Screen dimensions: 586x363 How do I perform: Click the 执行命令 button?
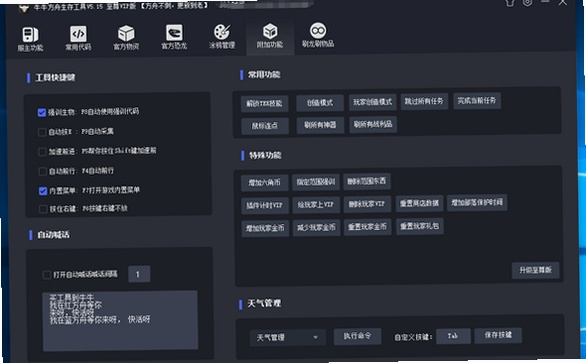(357, 336)
